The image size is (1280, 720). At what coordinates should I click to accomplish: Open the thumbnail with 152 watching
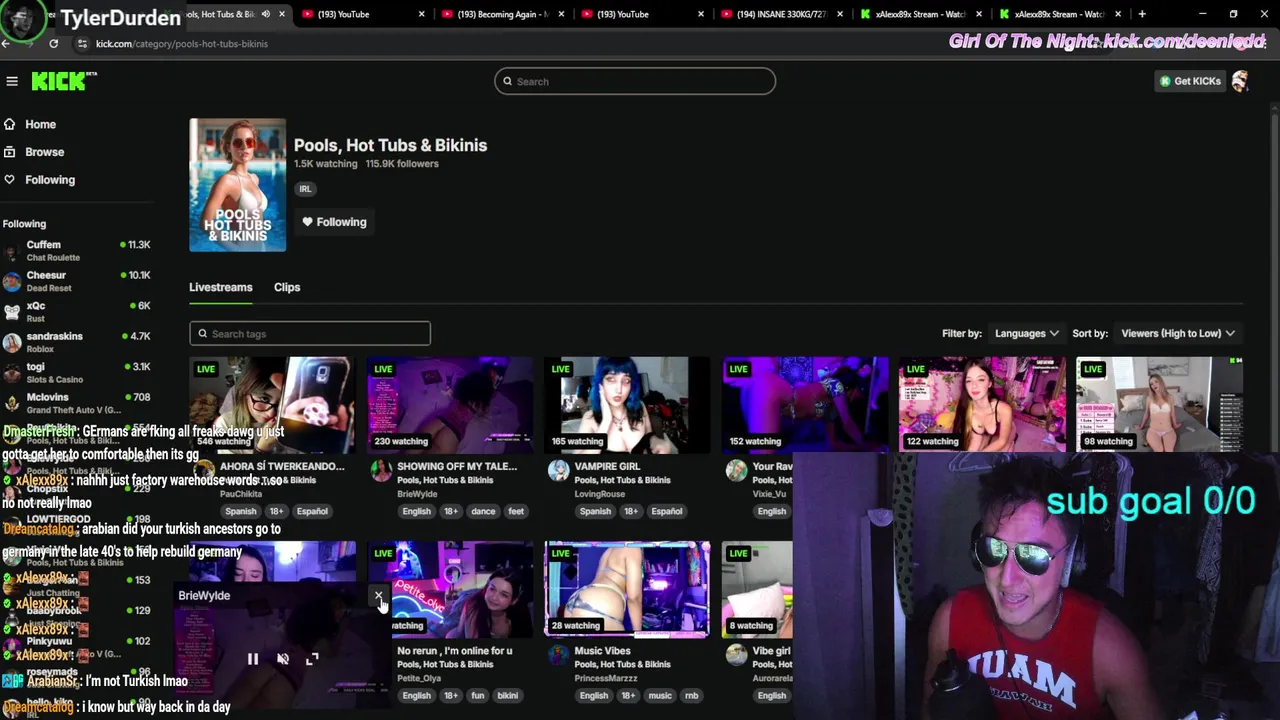click(805, 404)
